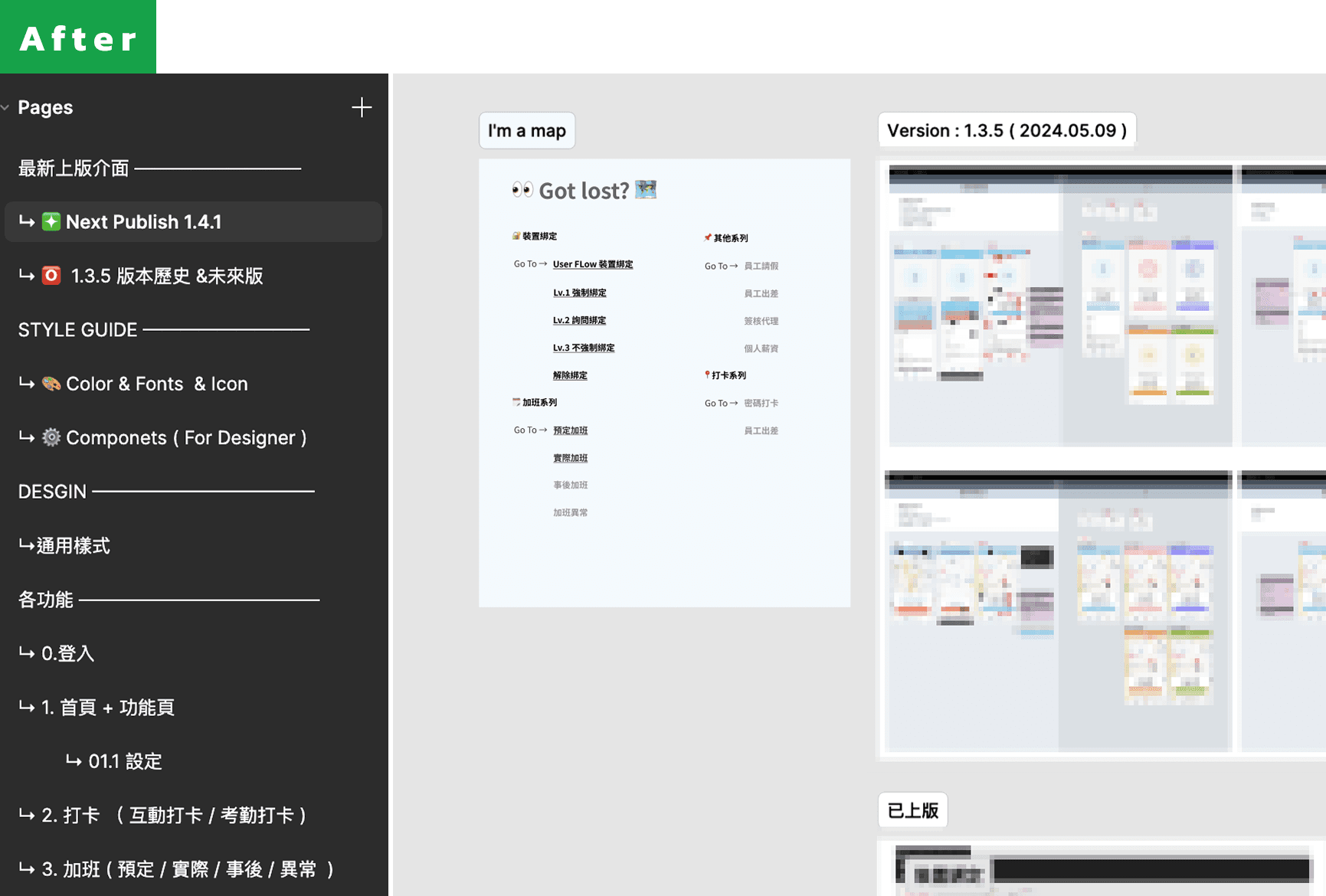Click the eyes emoji beside Got lost?

pyautogui.click(x=522, y=189)
